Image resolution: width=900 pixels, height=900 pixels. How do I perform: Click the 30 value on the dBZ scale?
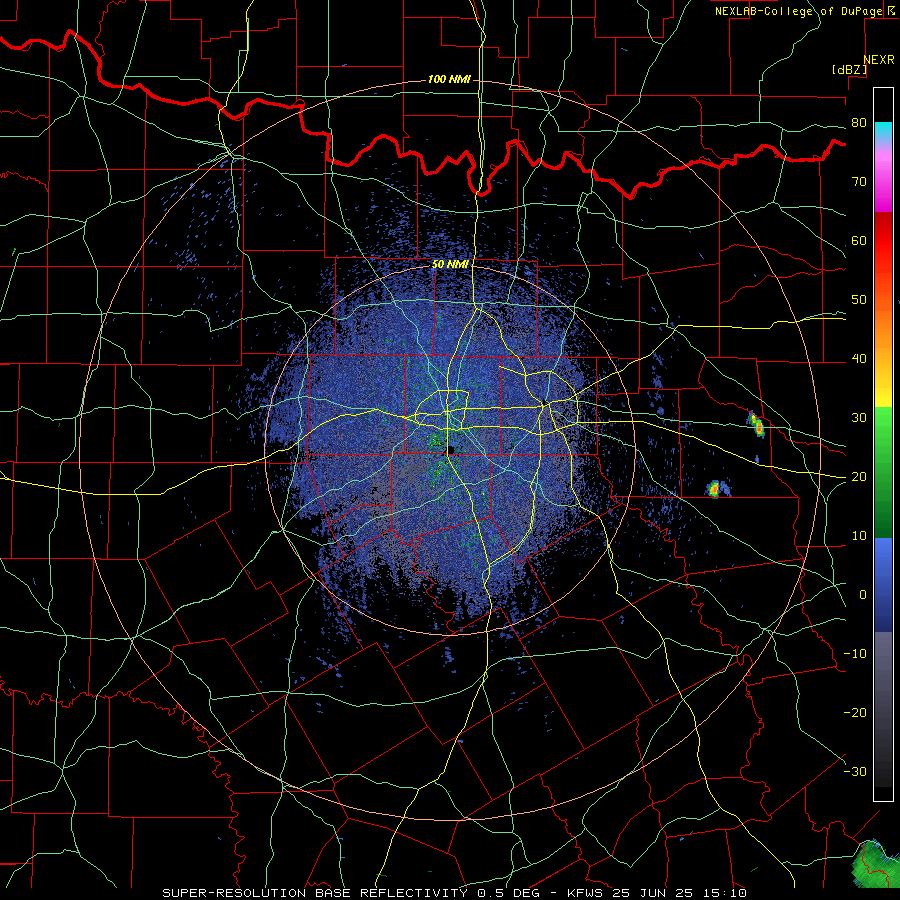pos(859,418)
